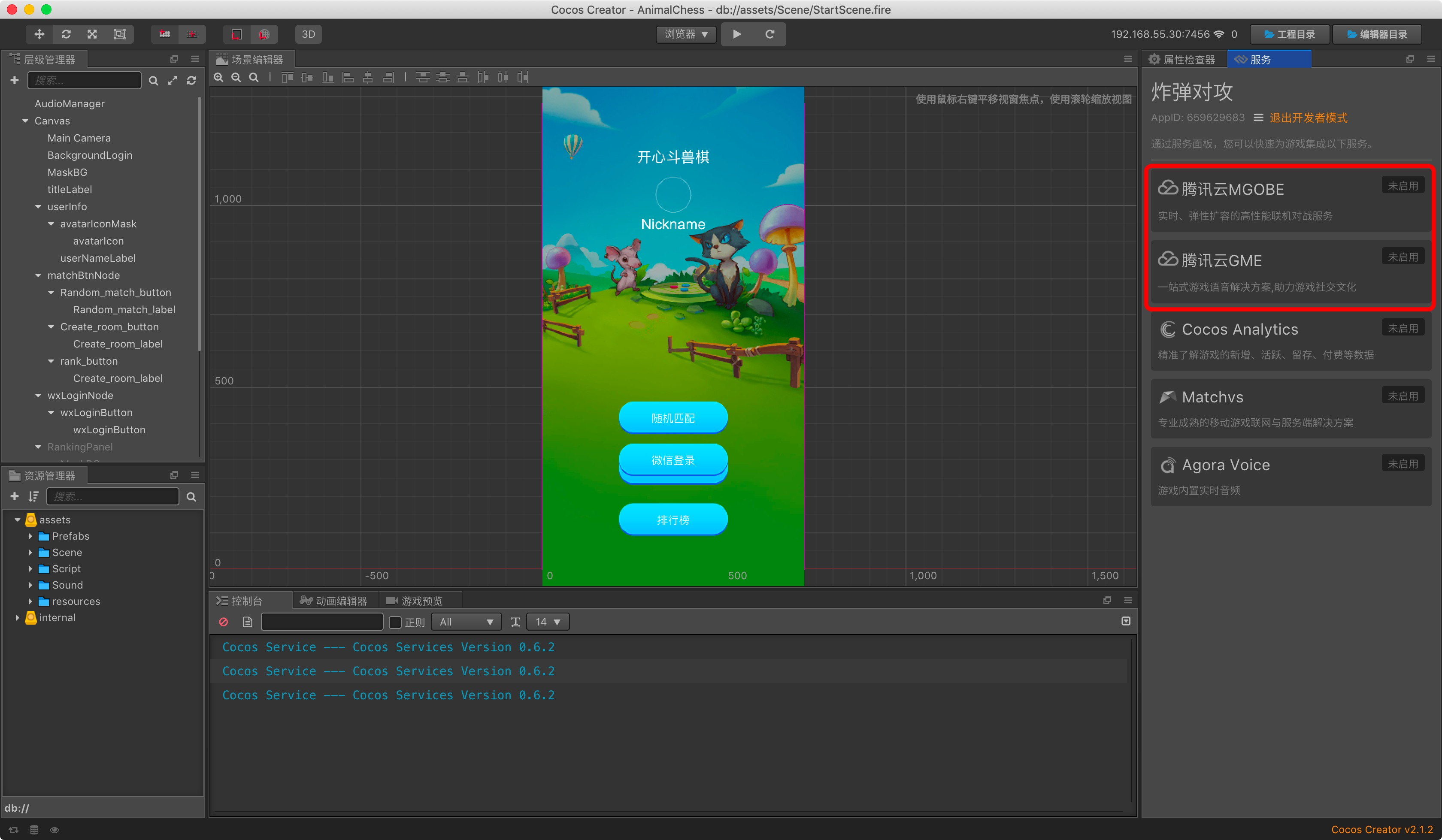Collapse the userInfo node

point(38,206)
